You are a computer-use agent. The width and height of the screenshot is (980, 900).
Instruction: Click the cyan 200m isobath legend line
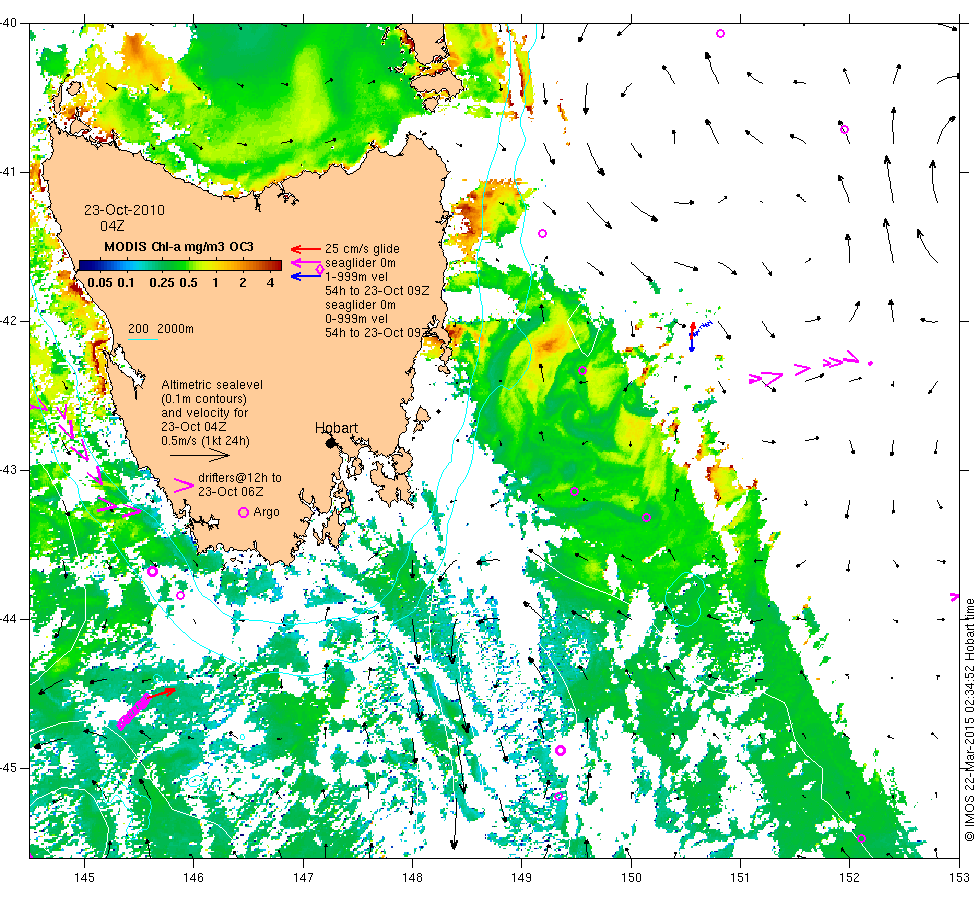point(142,339)
